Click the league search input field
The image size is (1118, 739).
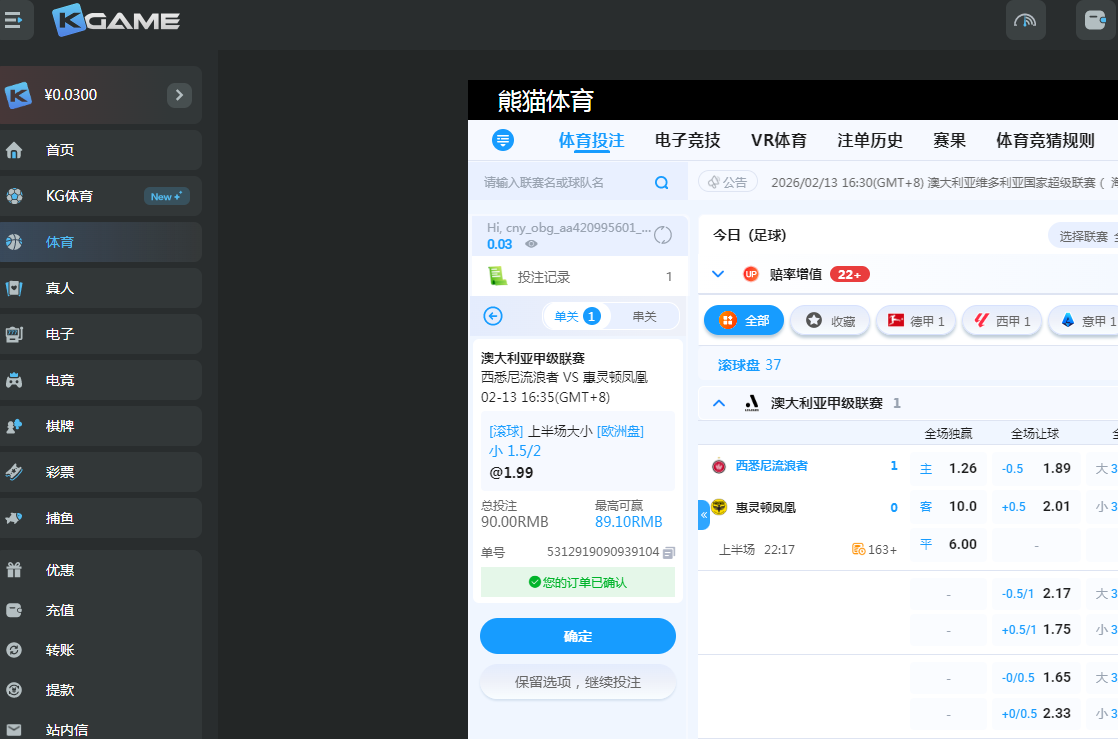[565, 183]
